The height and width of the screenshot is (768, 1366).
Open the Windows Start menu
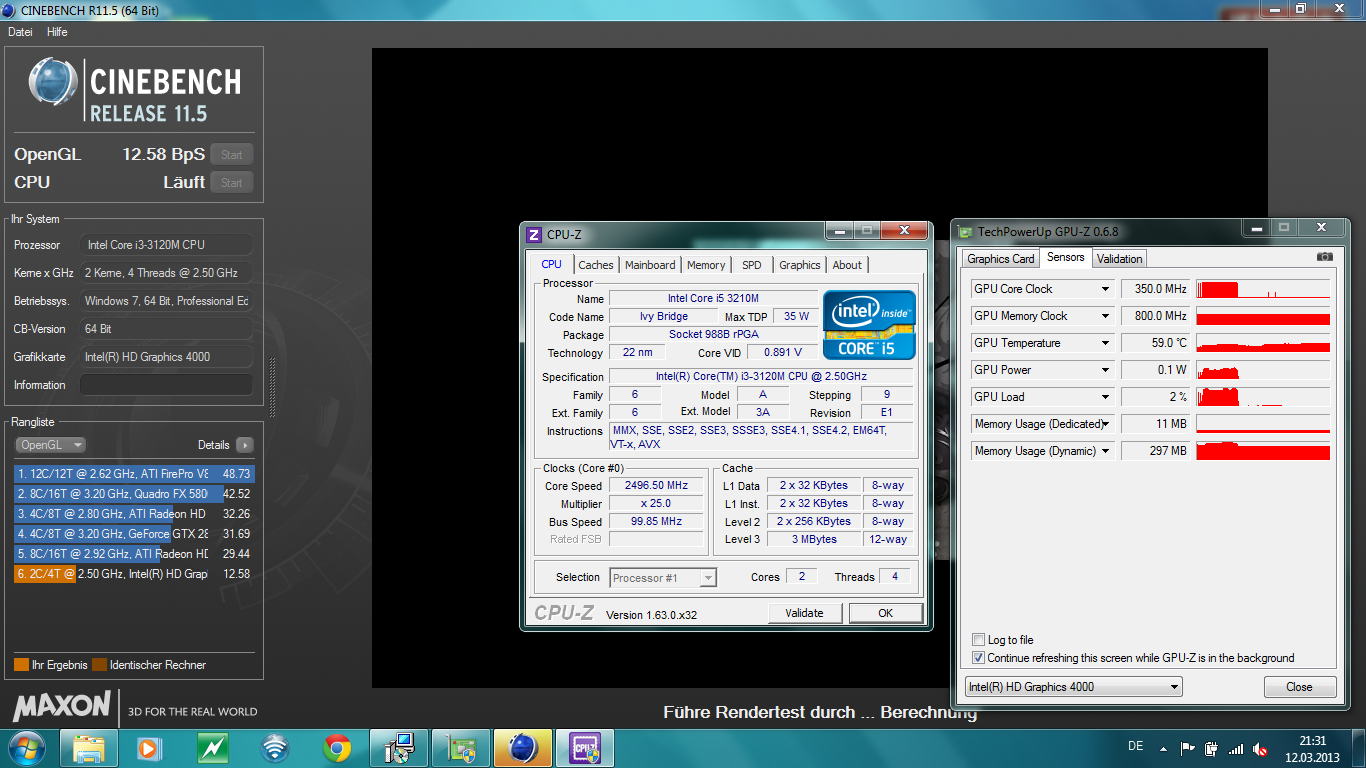pyautogui.click(x=25, y=747)
